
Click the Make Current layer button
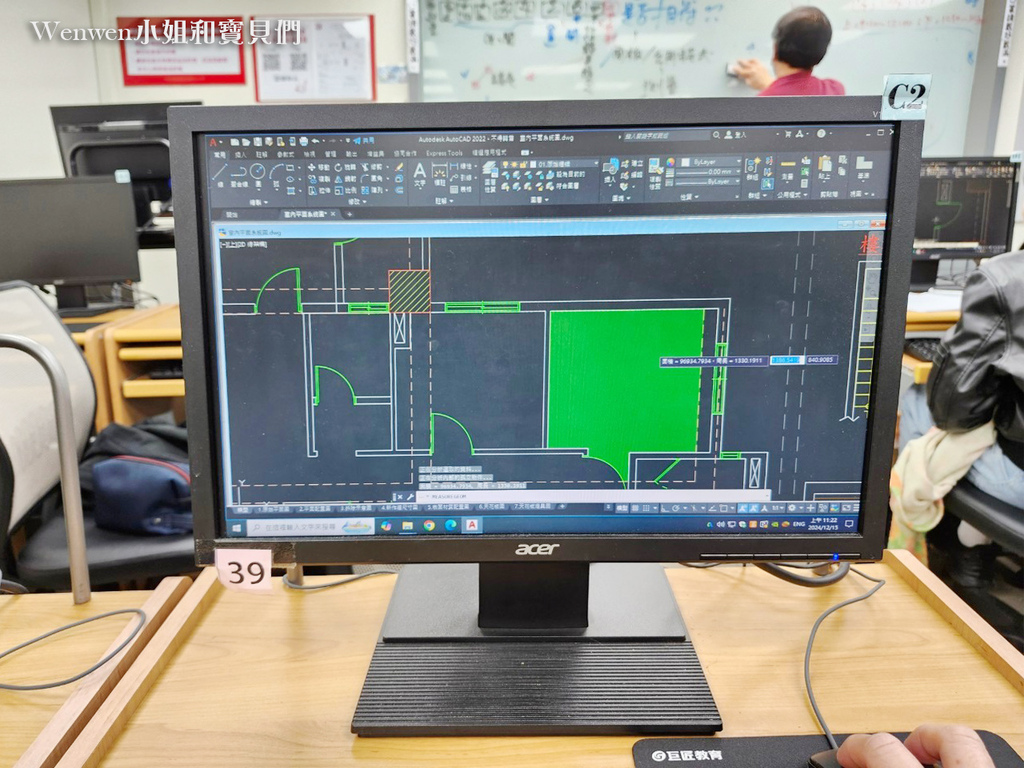tap(566, 174)
